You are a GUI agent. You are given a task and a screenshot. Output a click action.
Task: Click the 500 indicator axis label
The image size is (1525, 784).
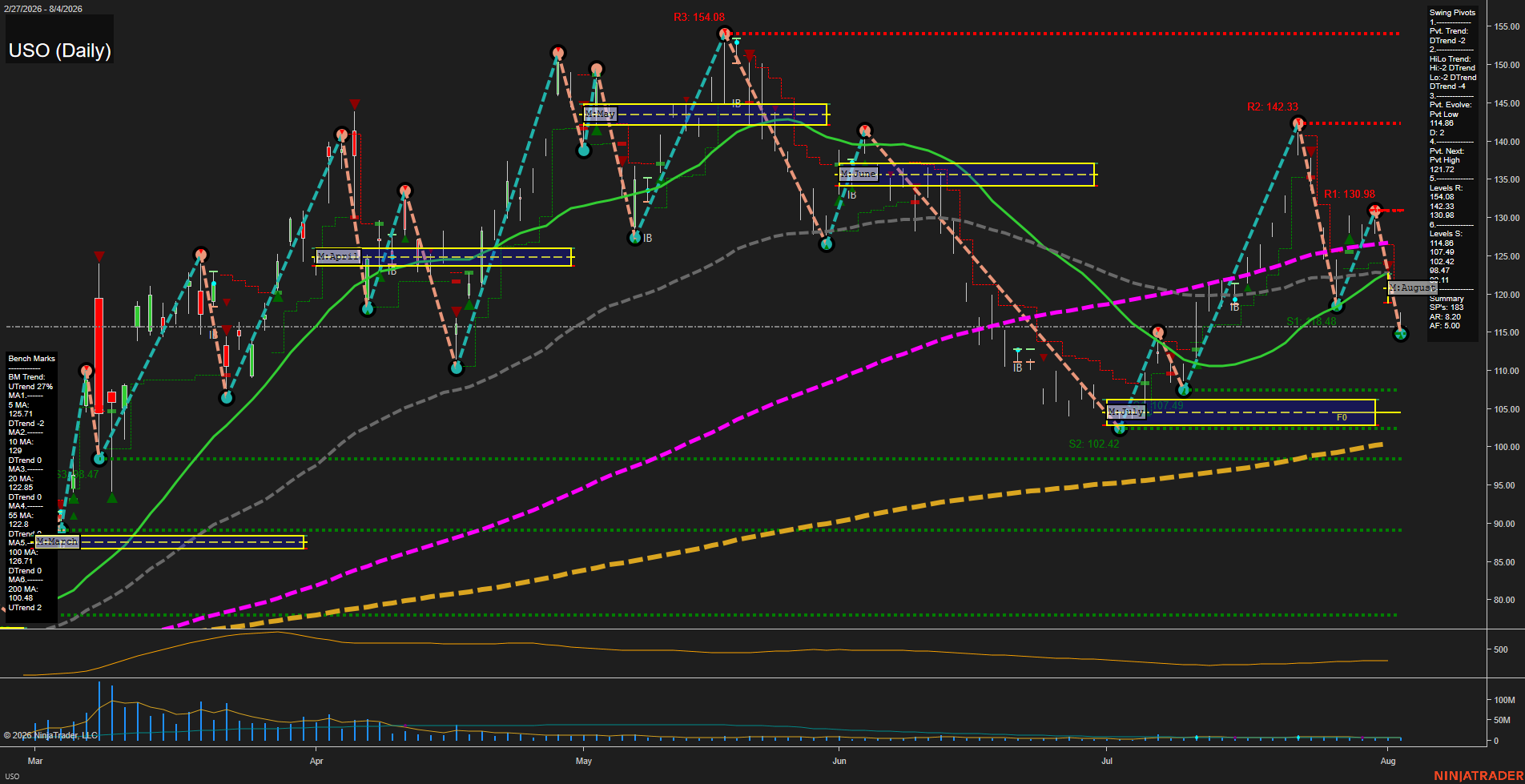pos(1501,650)
